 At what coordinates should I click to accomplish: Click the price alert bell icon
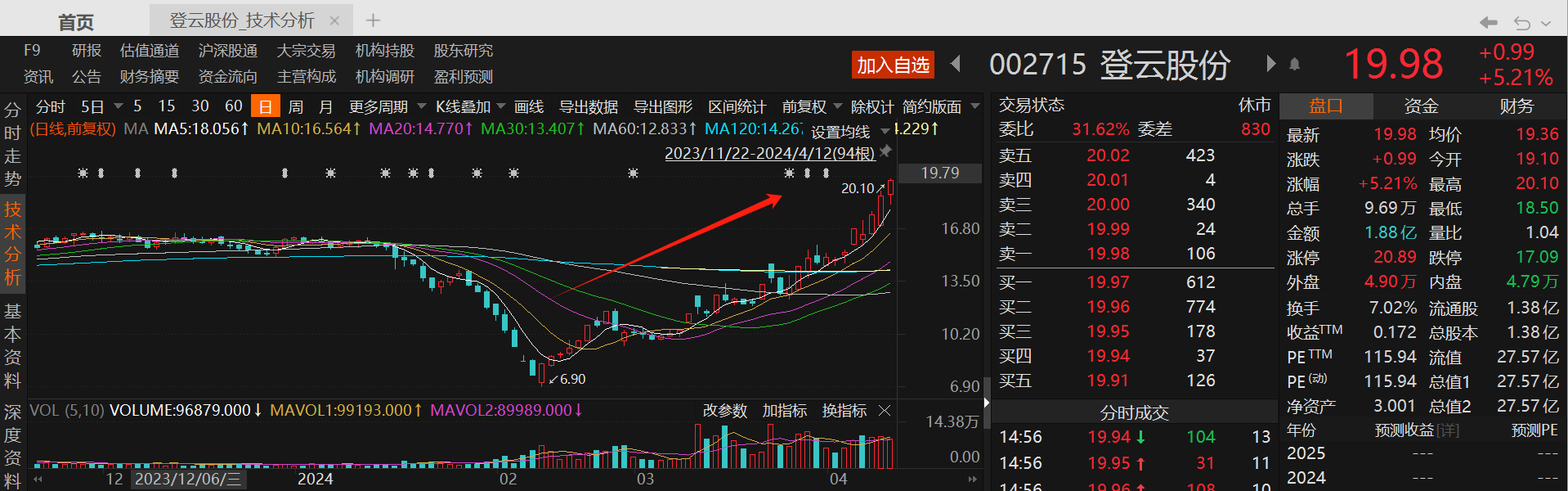click(1295, 64)
